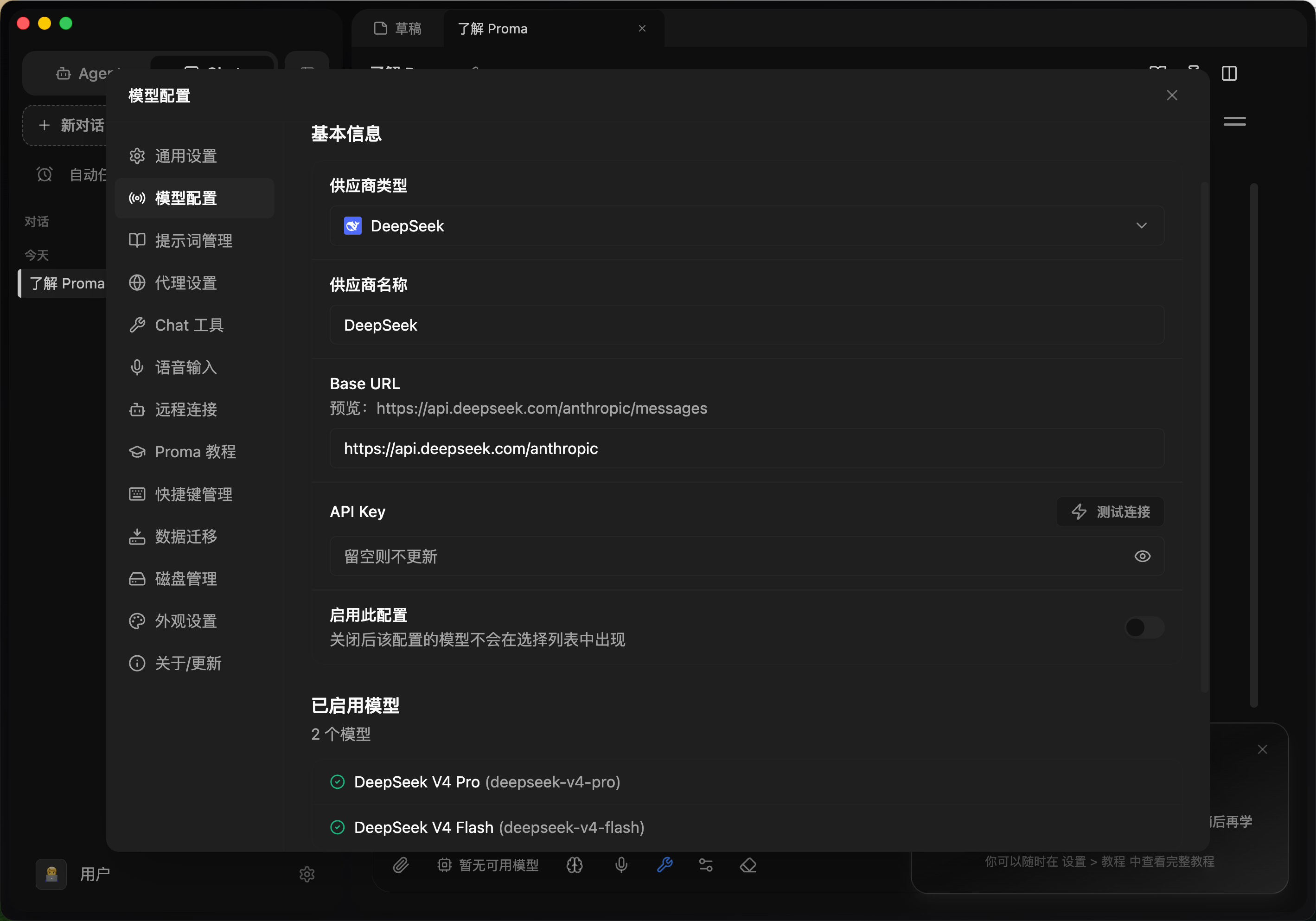Toggle DeepSeek V4 Flash model checkmark
1316x921 pixels.
(338, 827)
